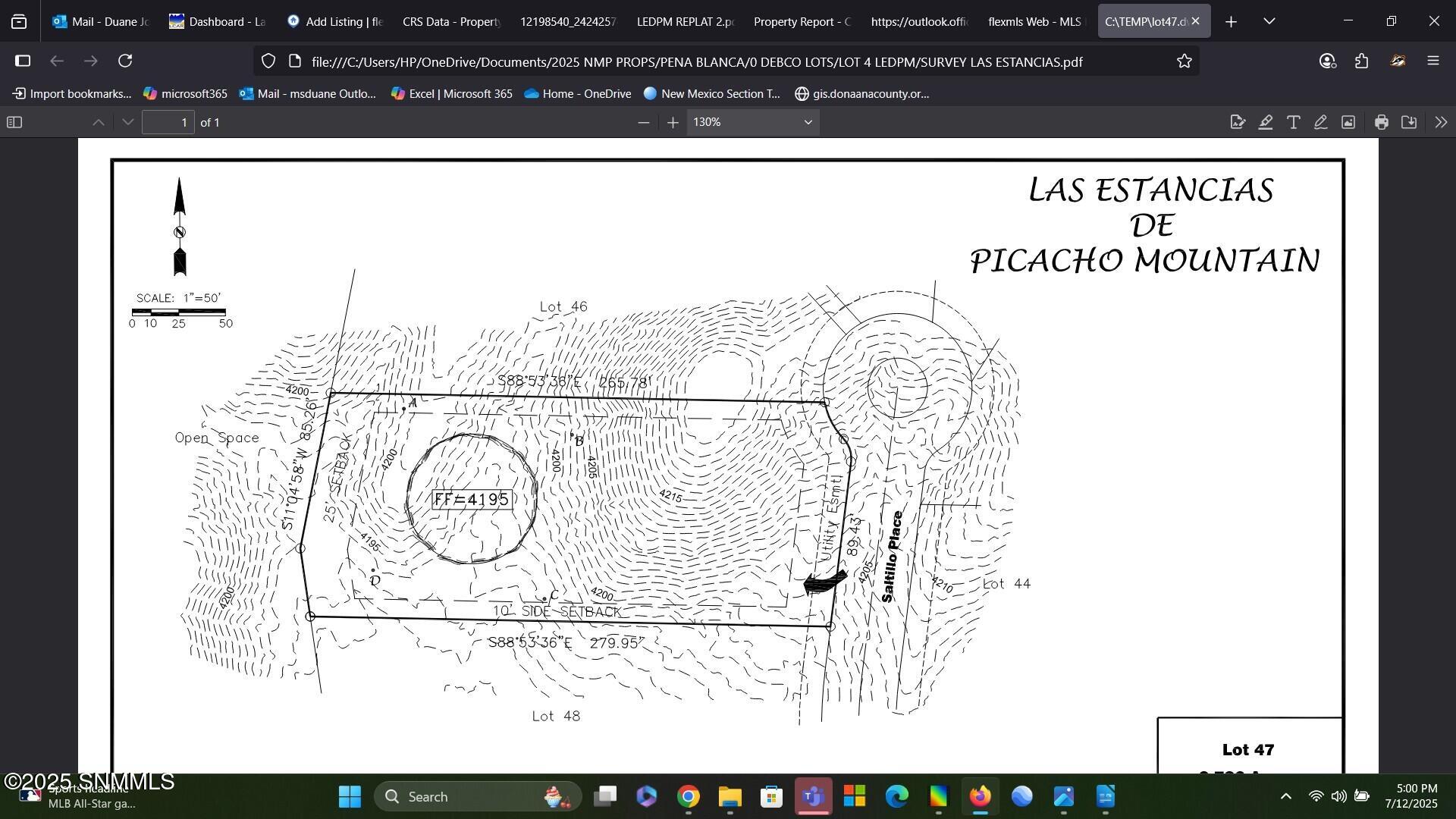1456x819 pixels.
Task: Click the page number input field
Action: tap(168, 121)
